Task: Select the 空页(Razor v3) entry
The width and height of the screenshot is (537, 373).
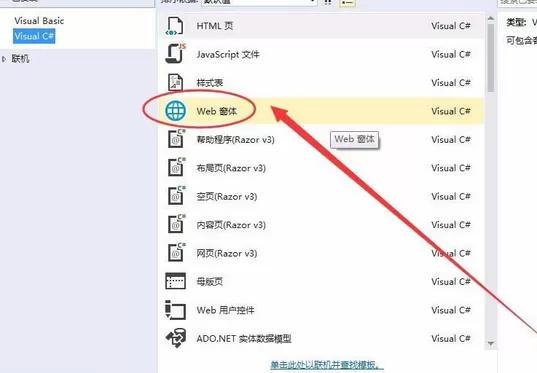Action: tap(227, 197)
